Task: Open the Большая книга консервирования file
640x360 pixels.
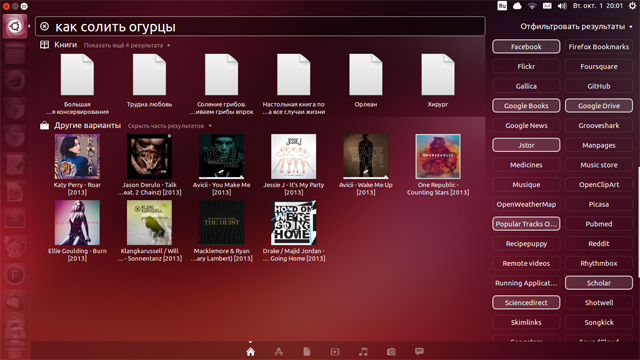Action: 77,84
